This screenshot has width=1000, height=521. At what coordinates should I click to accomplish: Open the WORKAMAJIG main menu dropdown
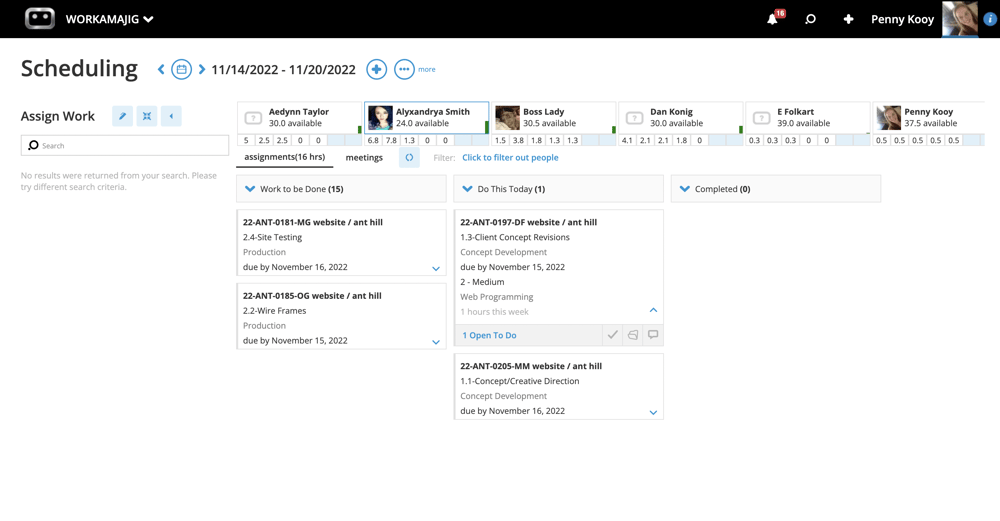109,19
